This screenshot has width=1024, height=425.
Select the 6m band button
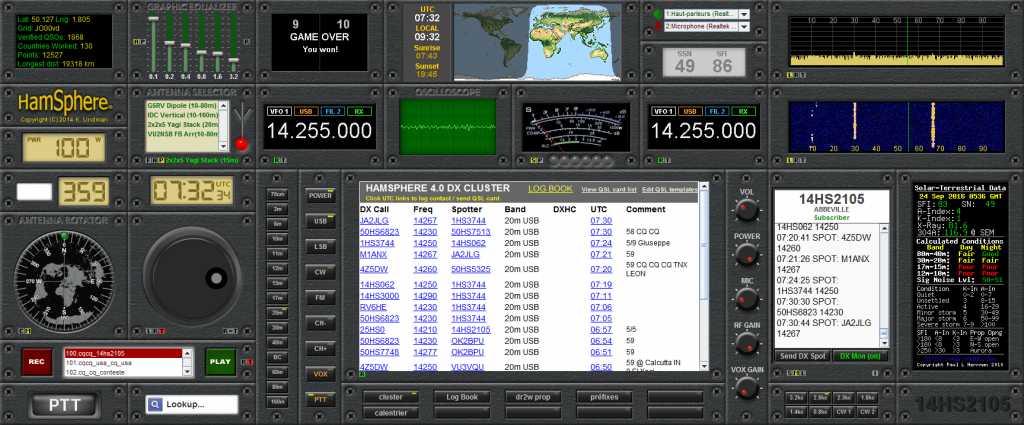tap(278, 224)
